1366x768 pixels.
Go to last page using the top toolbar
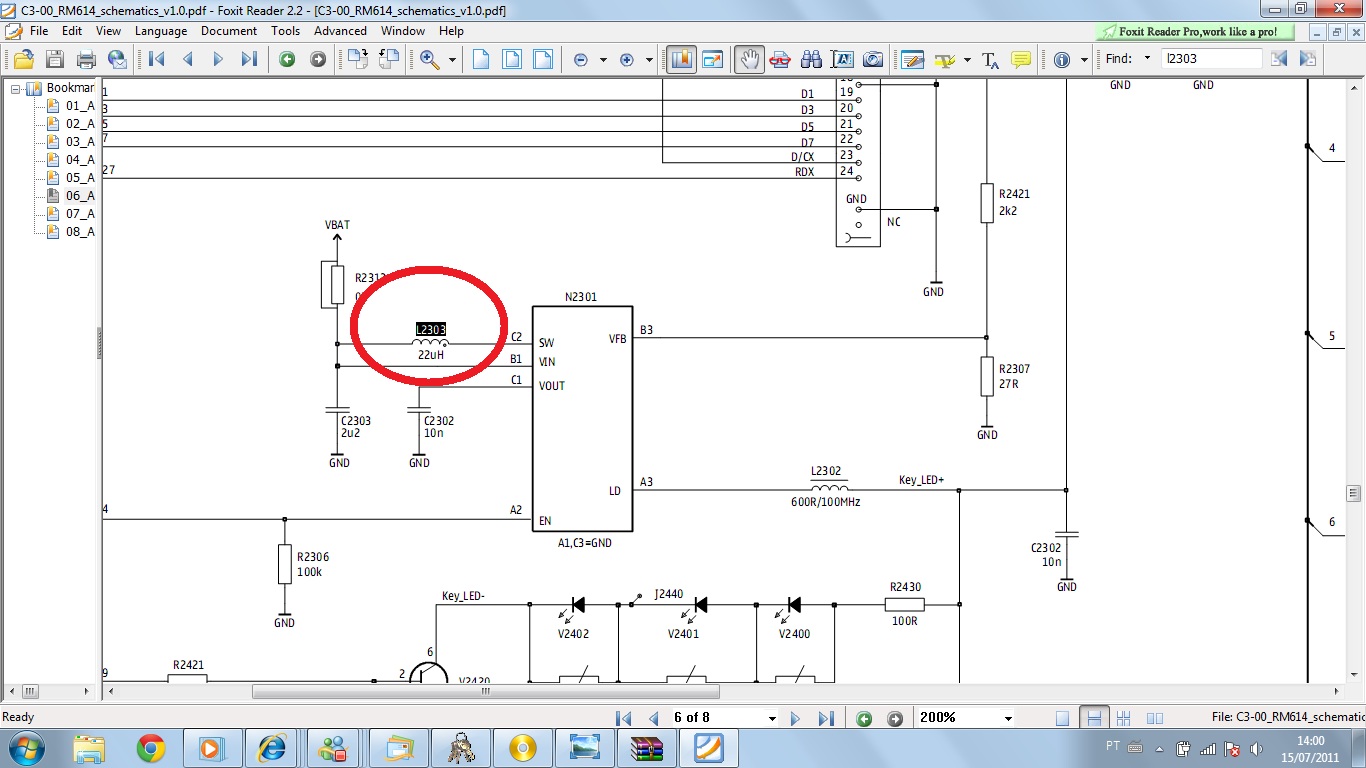click(x=250, y=59)
